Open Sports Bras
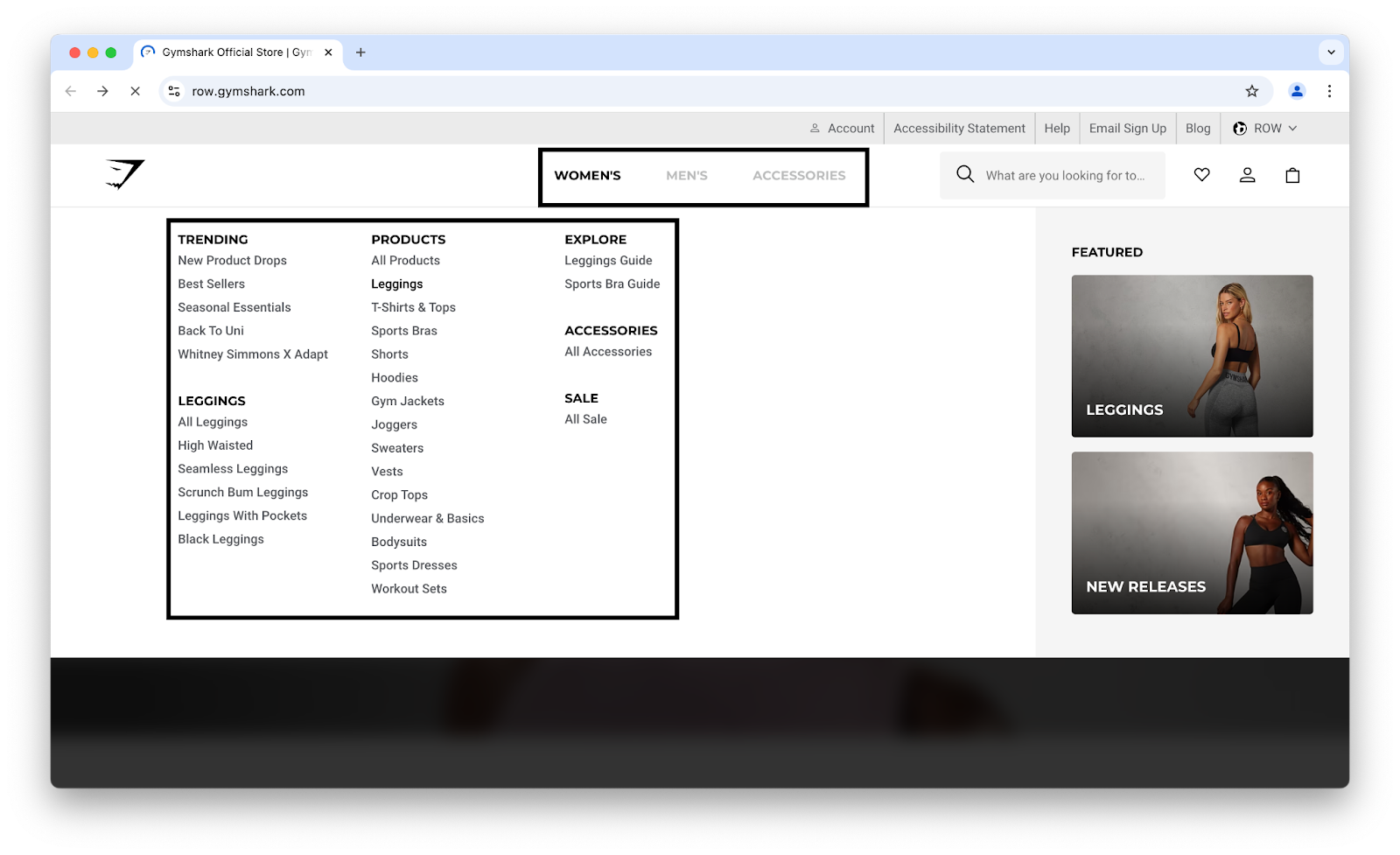This screenshot has height=855, width=1400. (403, 331)
